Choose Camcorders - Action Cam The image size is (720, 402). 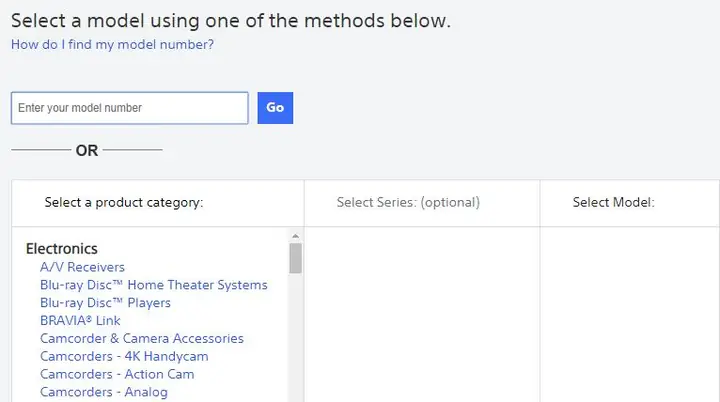click(117, 374)
